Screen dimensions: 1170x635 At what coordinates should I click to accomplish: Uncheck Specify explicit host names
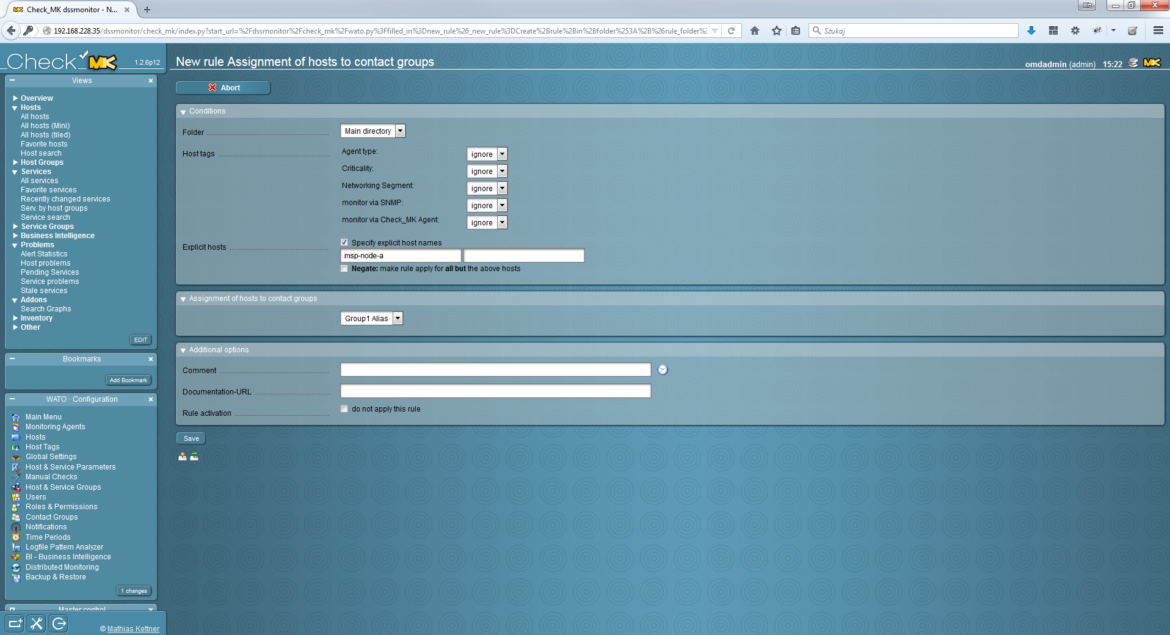343,241
